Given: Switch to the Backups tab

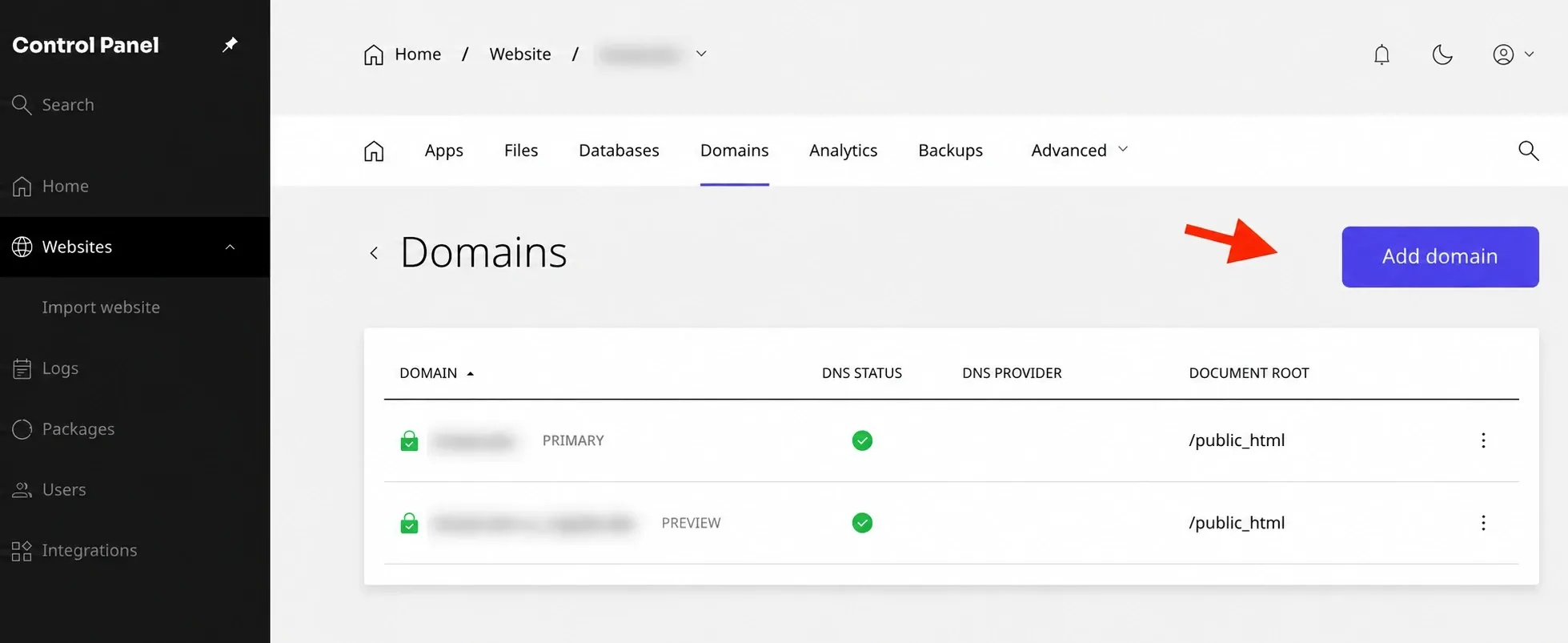Looking at the screenshot, I should (950, 151).
